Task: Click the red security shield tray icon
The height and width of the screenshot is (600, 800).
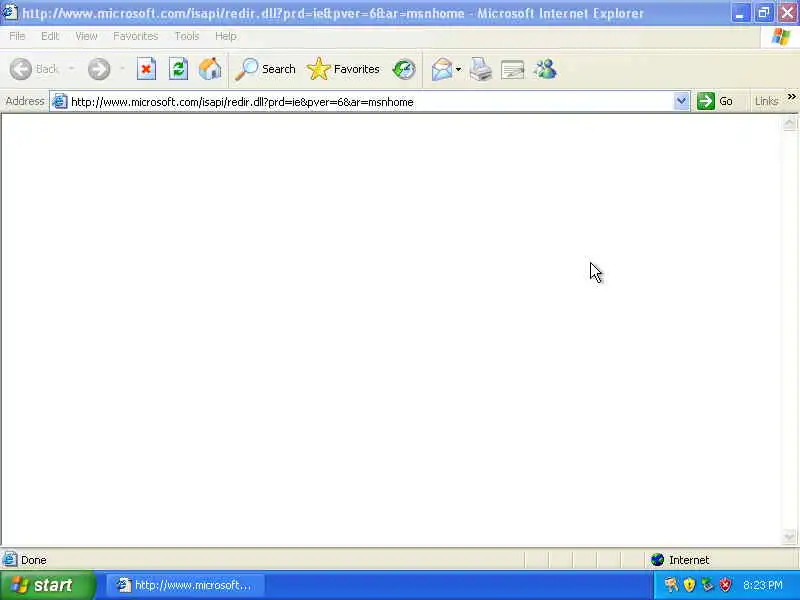Action: [x=725, y=585]
